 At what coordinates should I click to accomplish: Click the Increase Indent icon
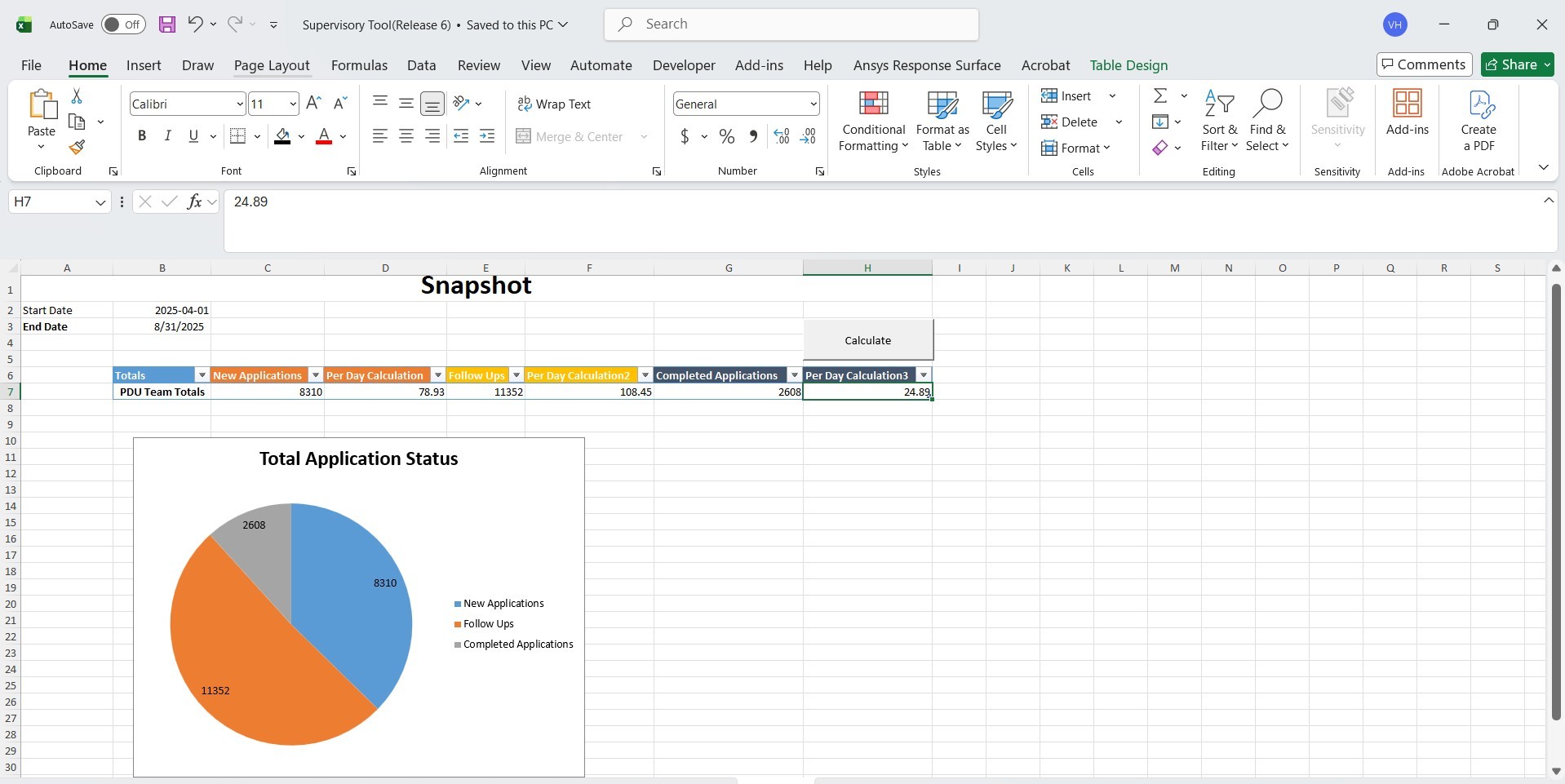pyautogui.click(x=487, y=136)
